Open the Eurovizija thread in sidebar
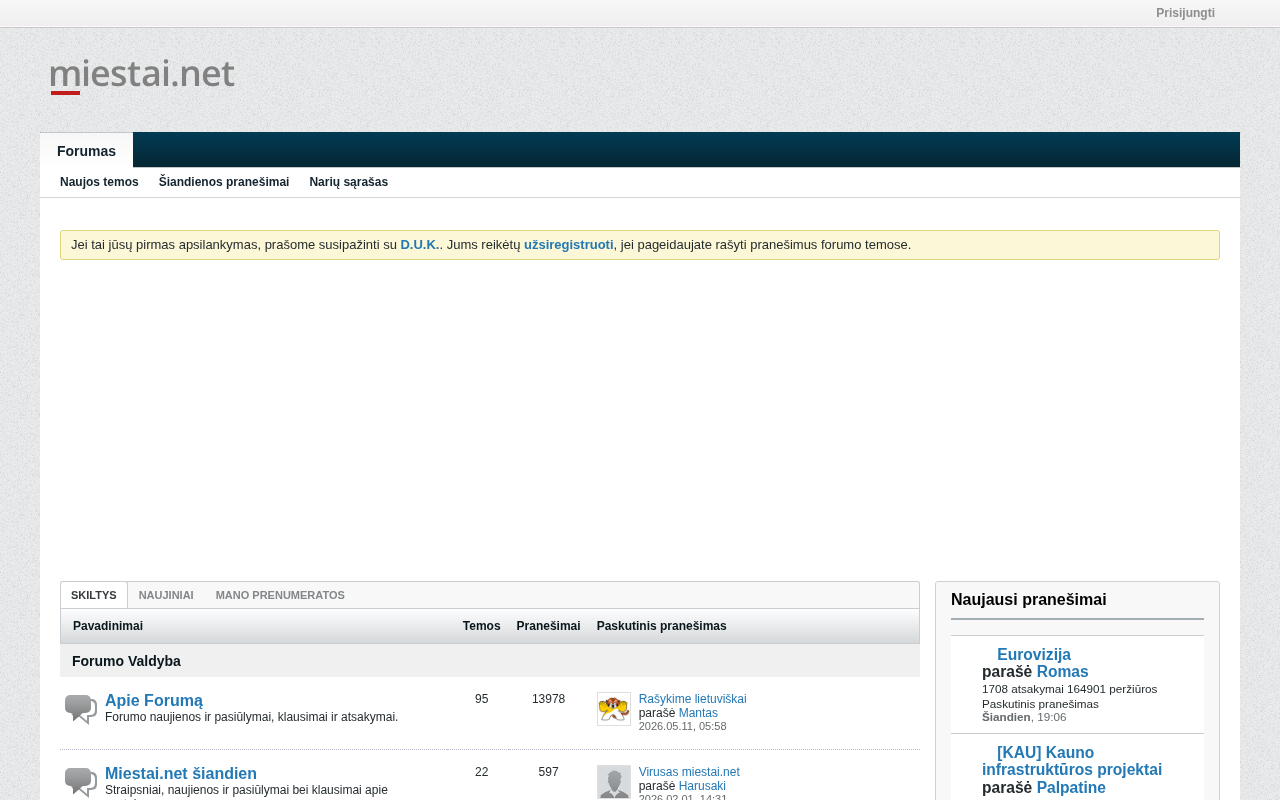The image size is (1280, 800). (1034, 655)
